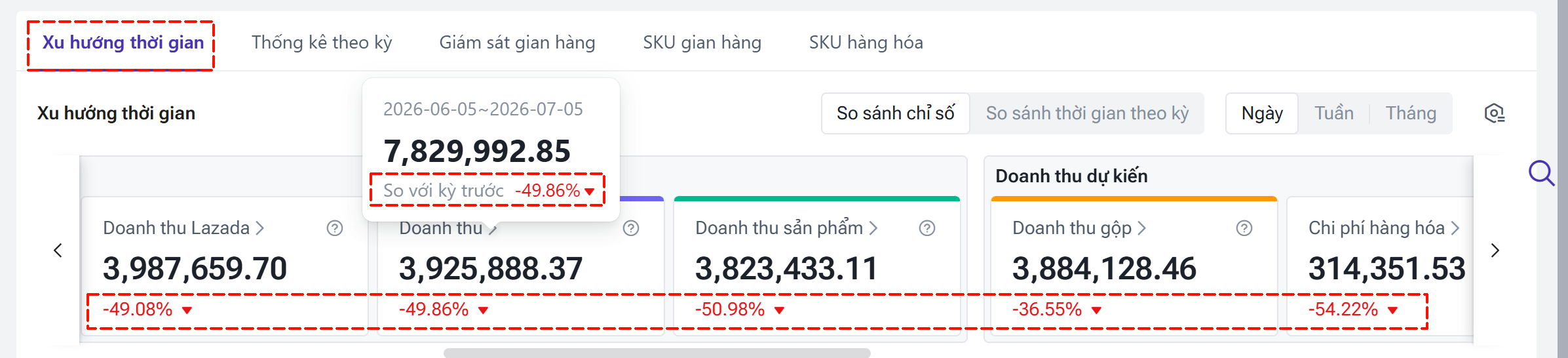Set granularity to Tháng
Image resolution: width=1568 pixels, height=358 pixels.
(x=1411, y=113)
